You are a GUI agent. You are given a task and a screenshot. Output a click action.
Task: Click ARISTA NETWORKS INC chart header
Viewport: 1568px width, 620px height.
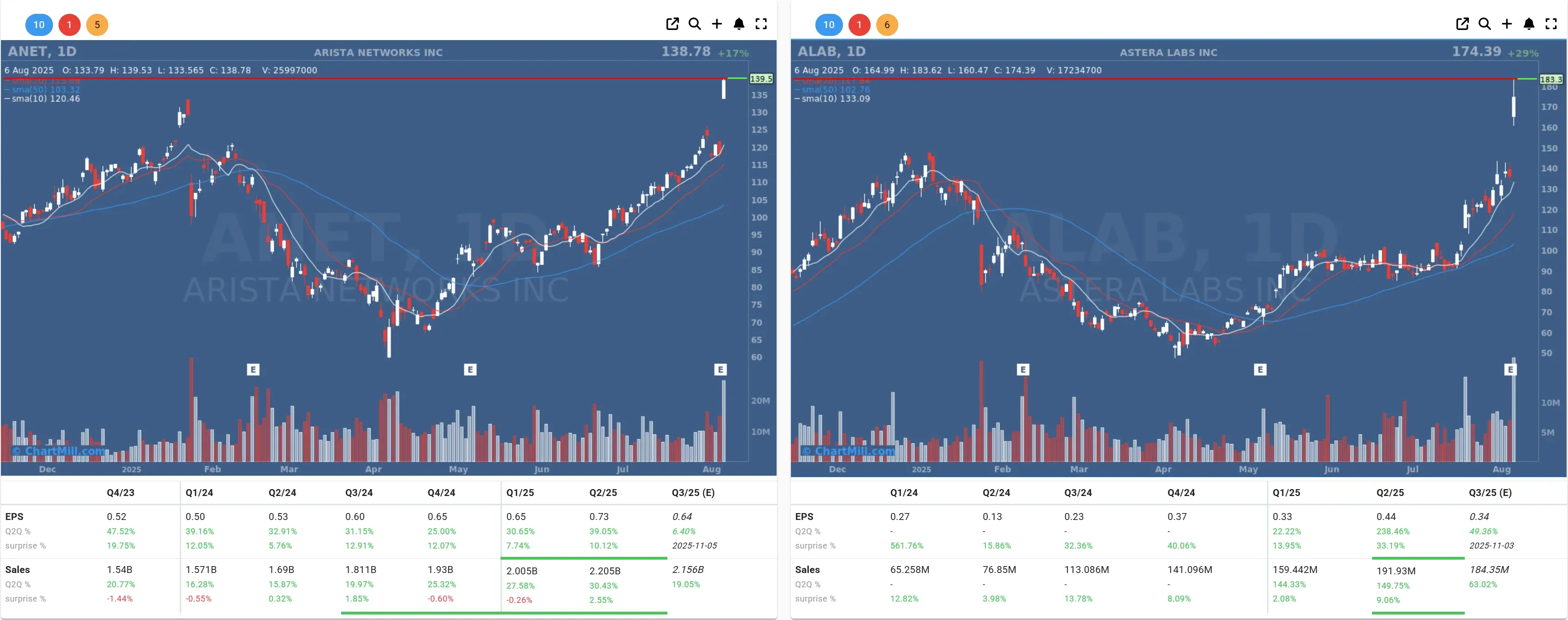tap(378, 53)
